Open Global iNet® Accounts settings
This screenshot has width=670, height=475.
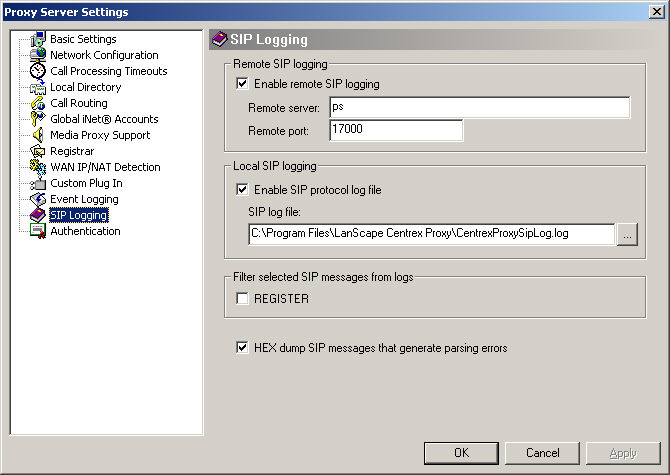[104, 119]
